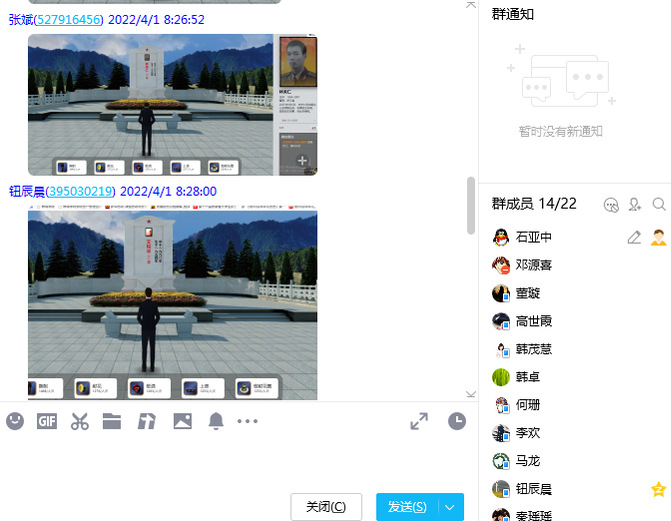Expand the input area to fullscreen
The width and height of the screenshot is (671, 521).
[419, 421]
